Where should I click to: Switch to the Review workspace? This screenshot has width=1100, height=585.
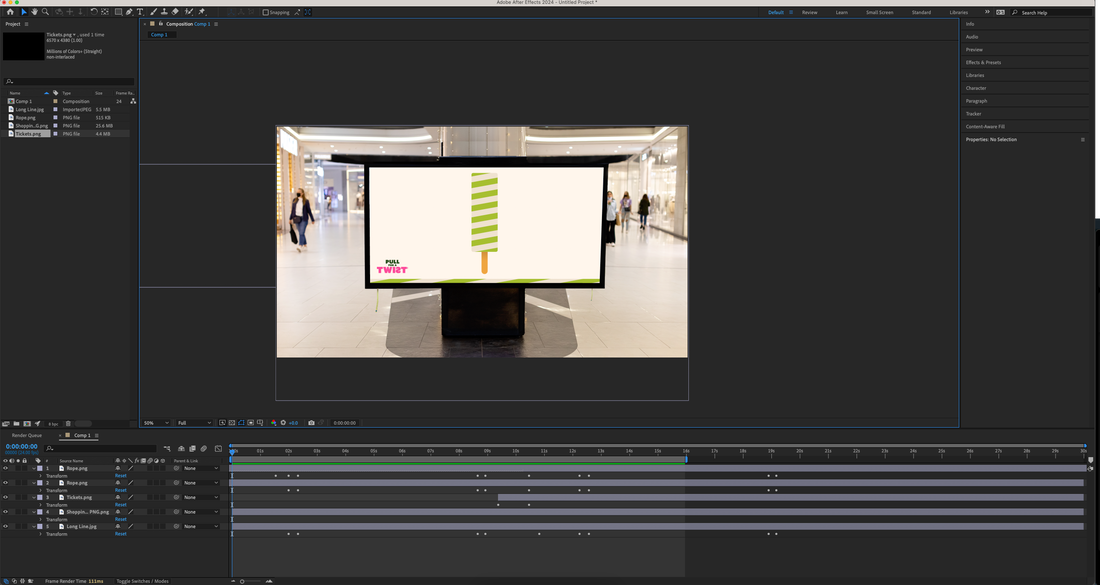810,12
